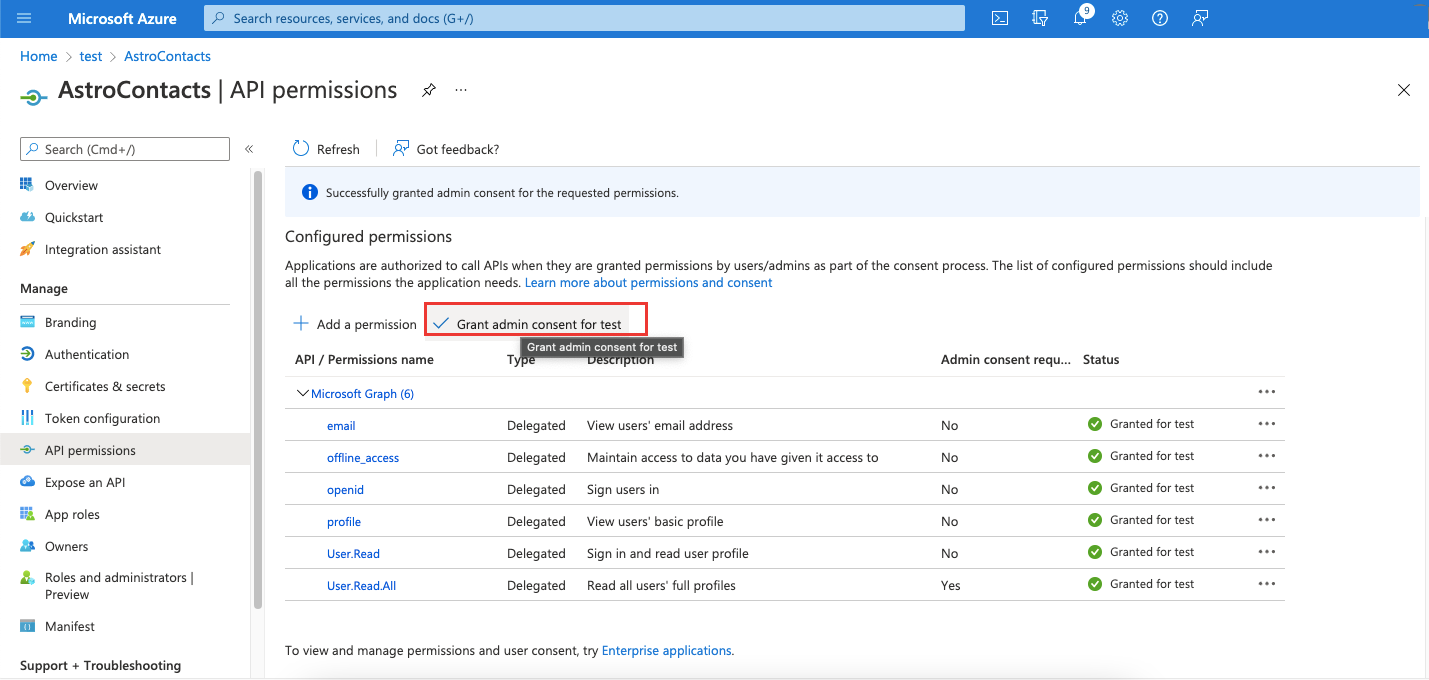Collapse the Microsoft Graph (6) group
Viewport: 1429px width, 680px height.
(302, 394)
